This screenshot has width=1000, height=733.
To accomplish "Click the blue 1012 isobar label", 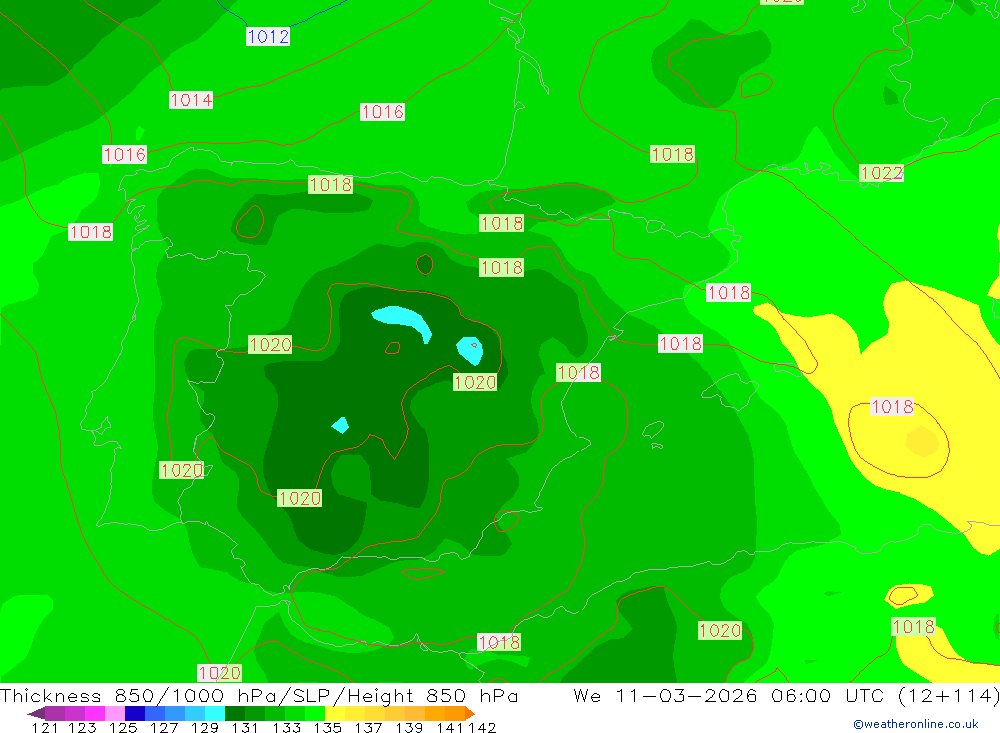I will [268, 36].
